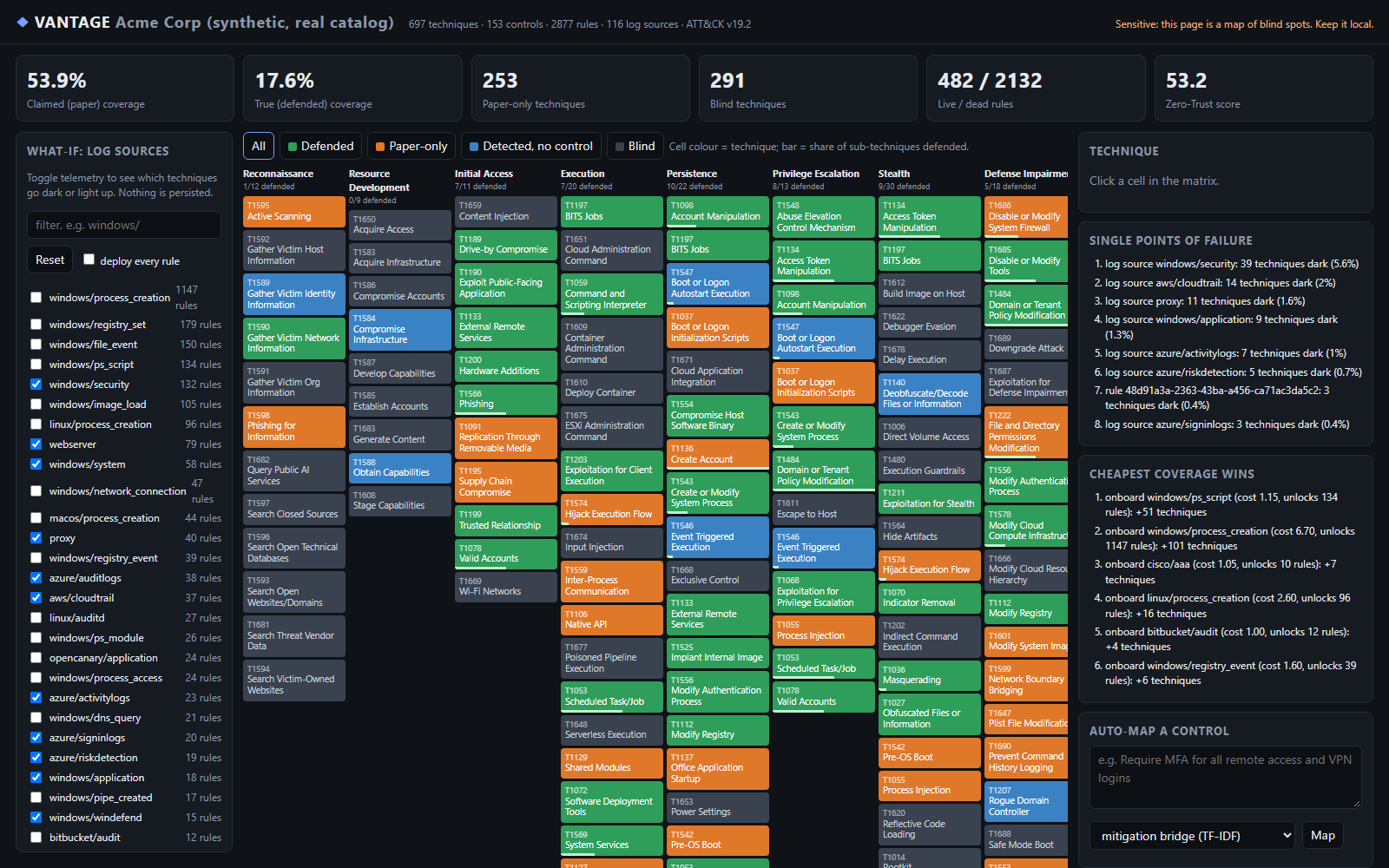Filter the matrix to Blind techniques
This screenshot has width=1389, height=868.
[635, 146]
